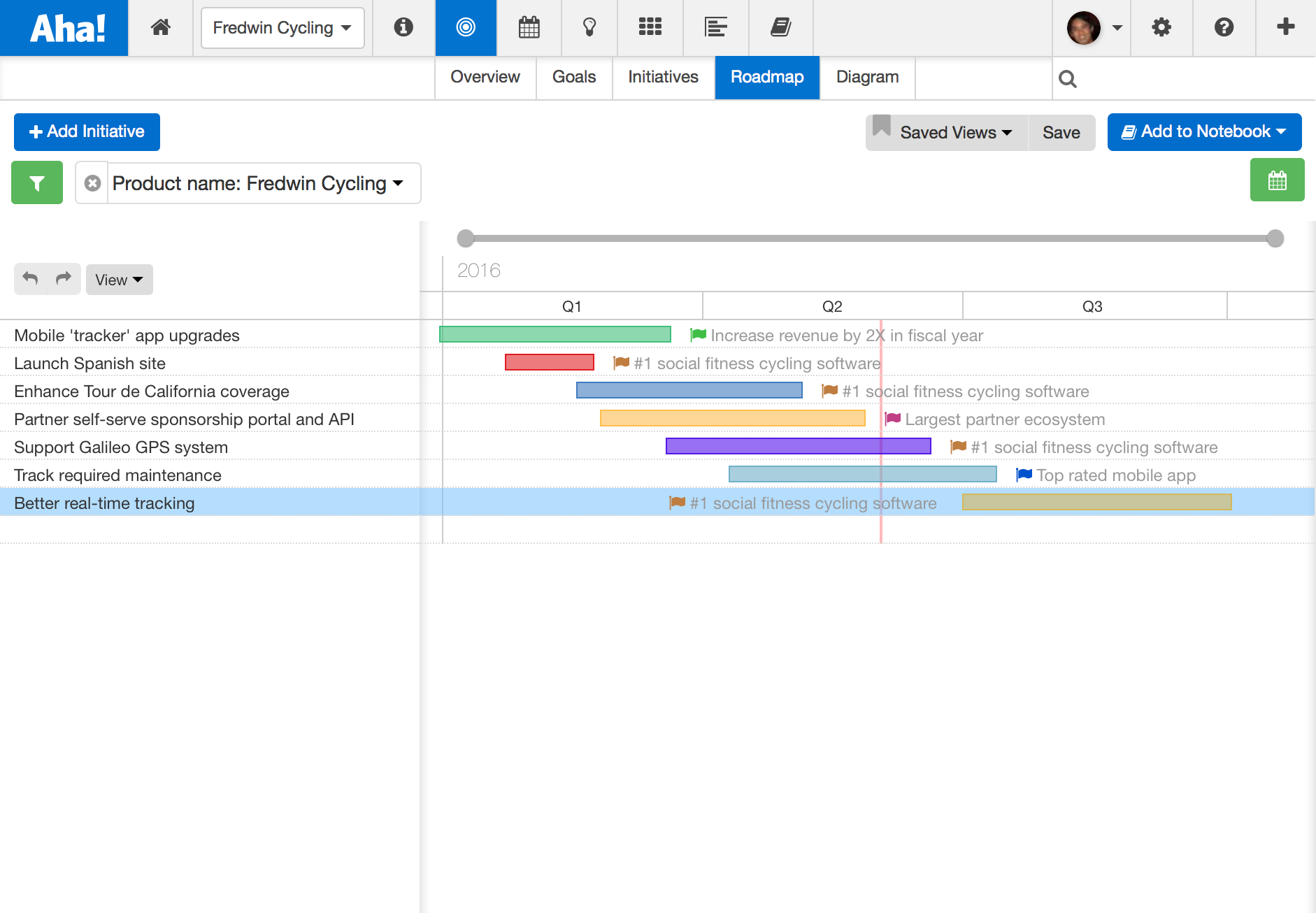Open the help question mark icon
1316x913 pixels.
tap(1224, 27)
